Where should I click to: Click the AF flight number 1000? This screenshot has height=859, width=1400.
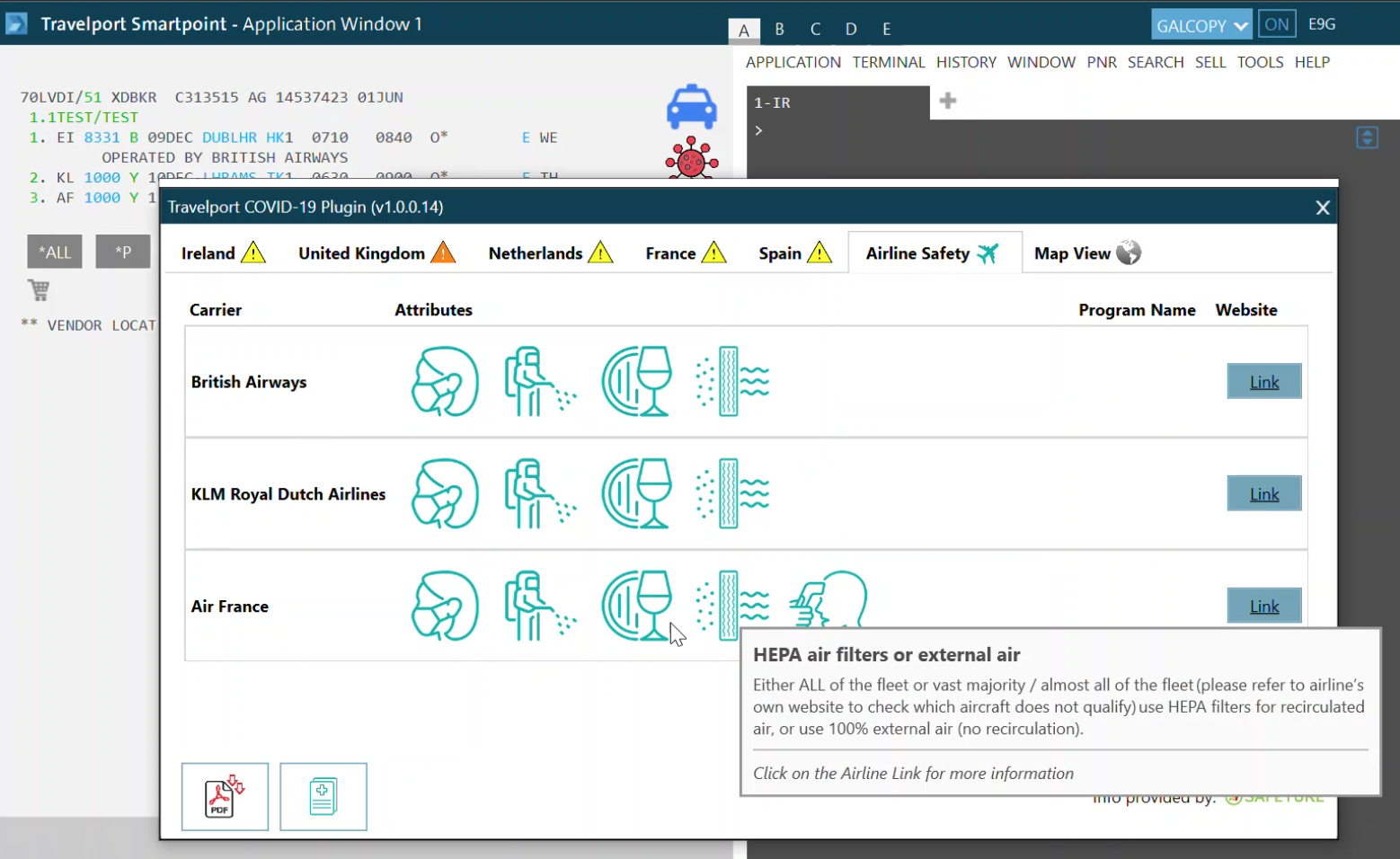click(x=102, y=198)
